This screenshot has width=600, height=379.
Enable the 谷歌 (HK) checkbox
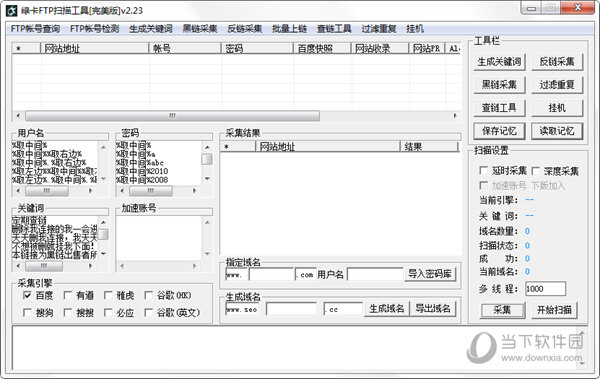click(x=149, y=295)
